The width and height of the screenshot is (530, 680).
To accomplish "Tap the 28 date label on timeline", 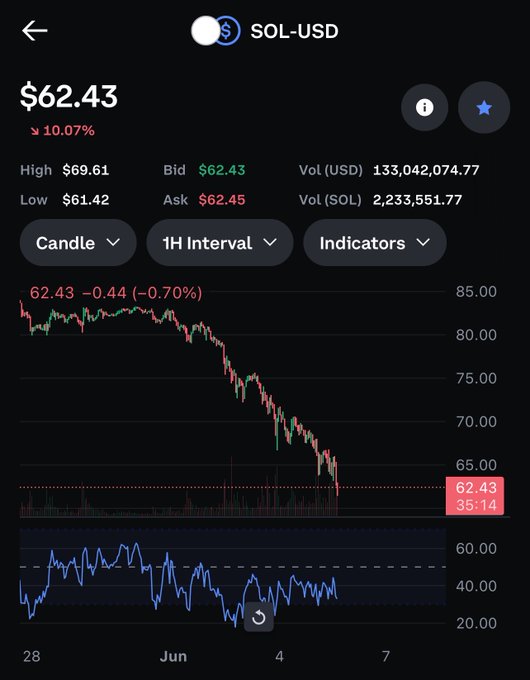I will (32, 656).
